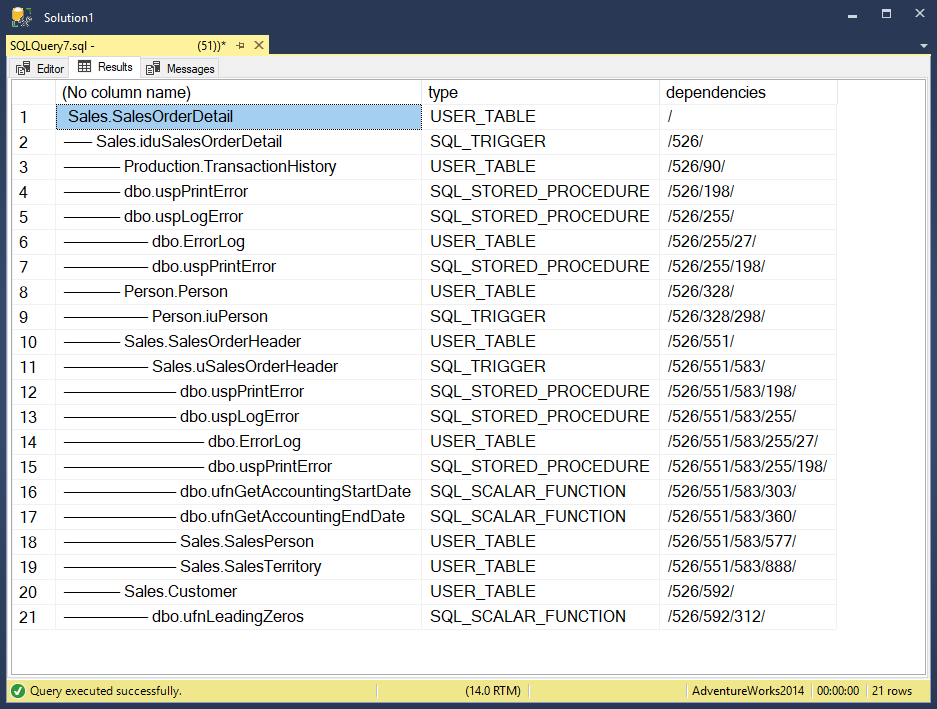Select the dbo.ufnLeadingZeros cell
This screenshot has height=709, width=937.
pyautogui.click(x=227, y=617)
